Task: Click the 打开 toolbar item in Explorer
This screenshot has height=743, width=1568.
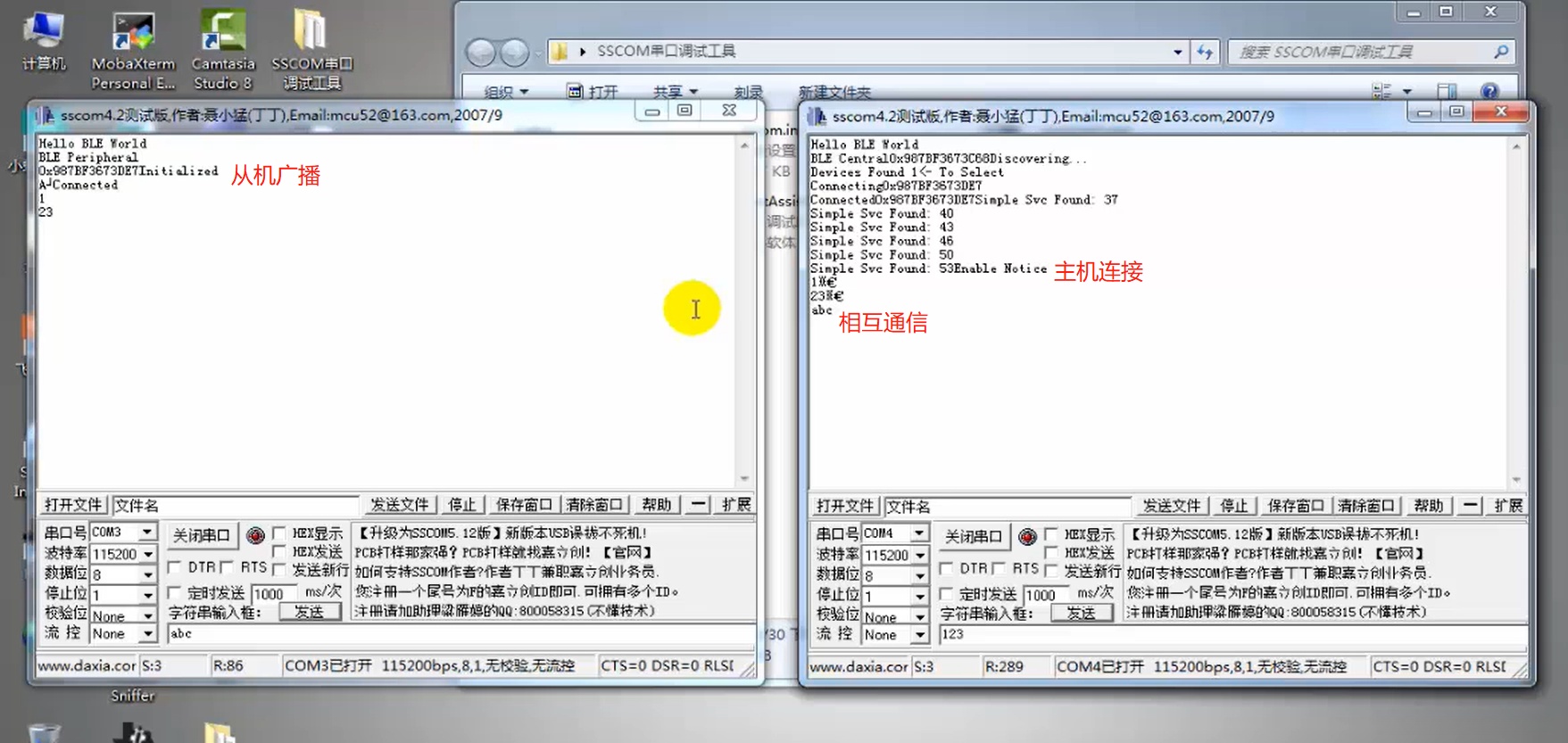Action: click(593, 91)
